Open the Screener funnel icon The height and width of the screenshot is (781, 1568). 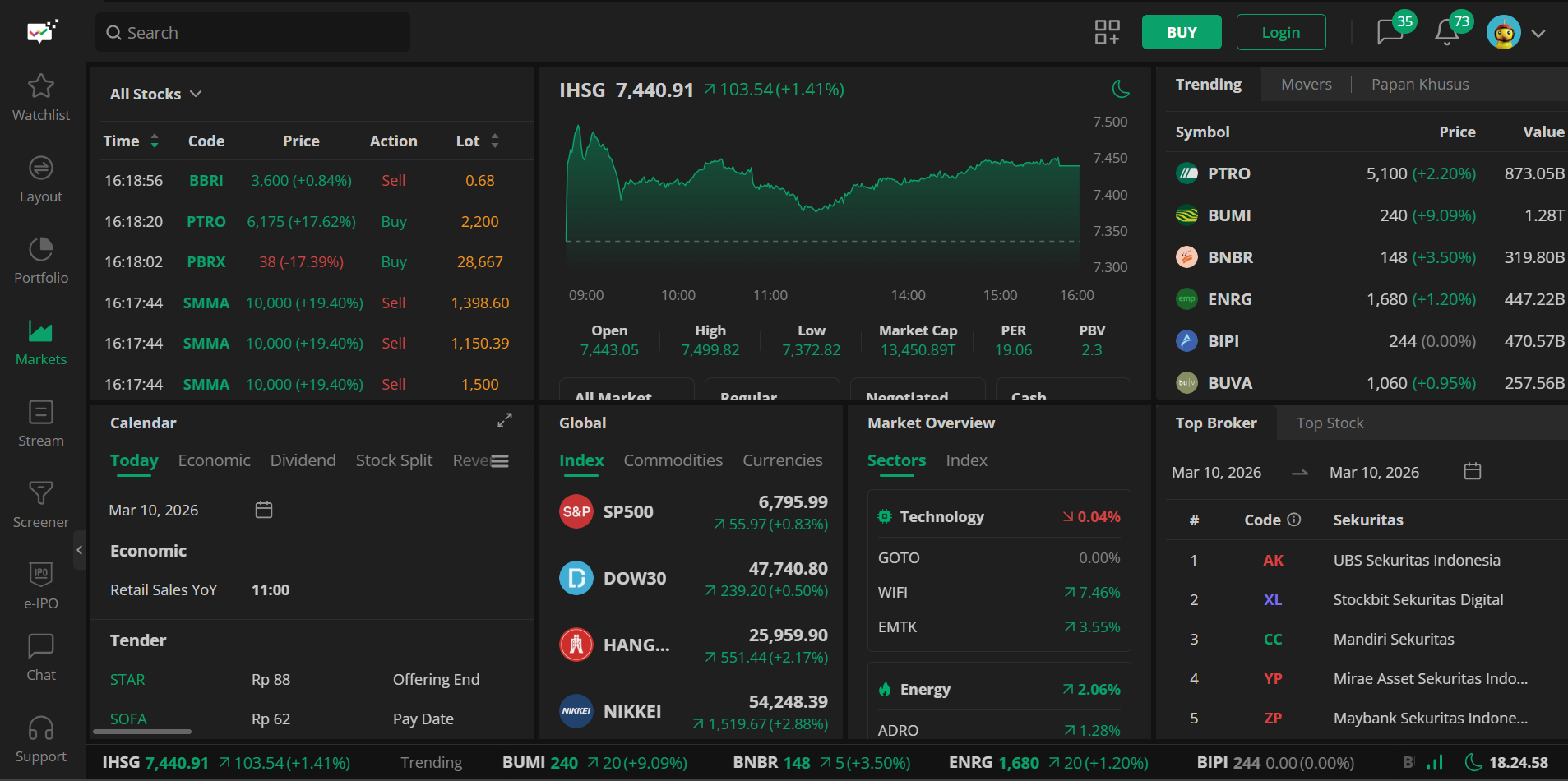(x=41, y=493)
